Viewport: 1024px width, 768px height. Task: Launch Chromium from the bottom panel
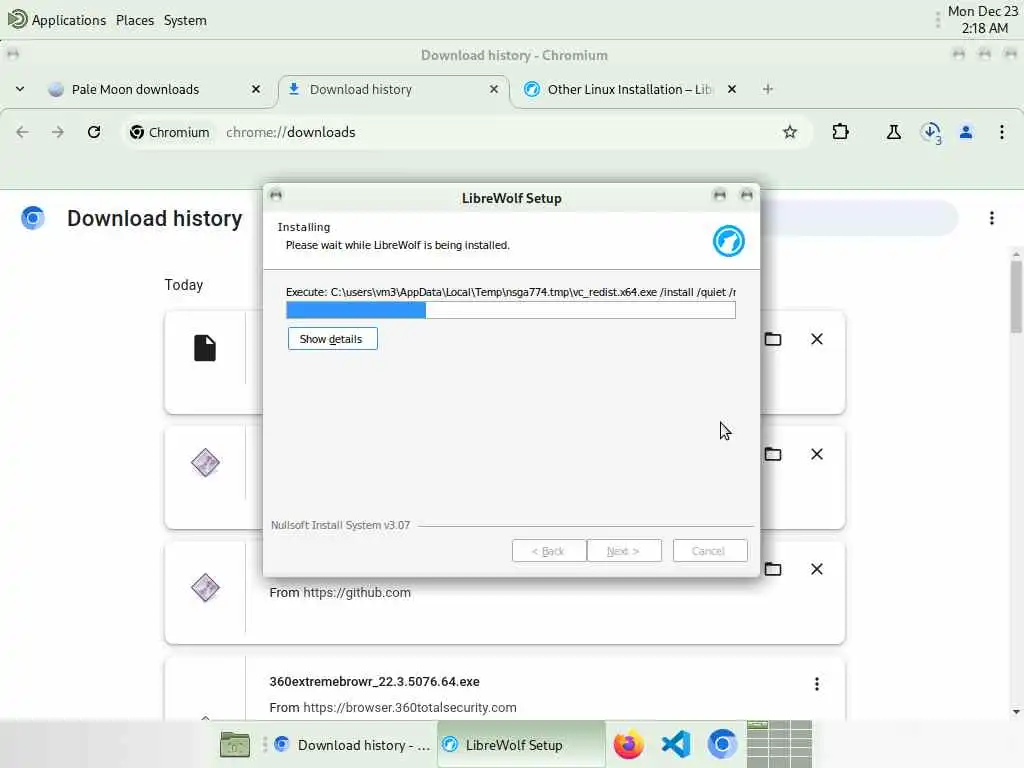coord(722,744)
